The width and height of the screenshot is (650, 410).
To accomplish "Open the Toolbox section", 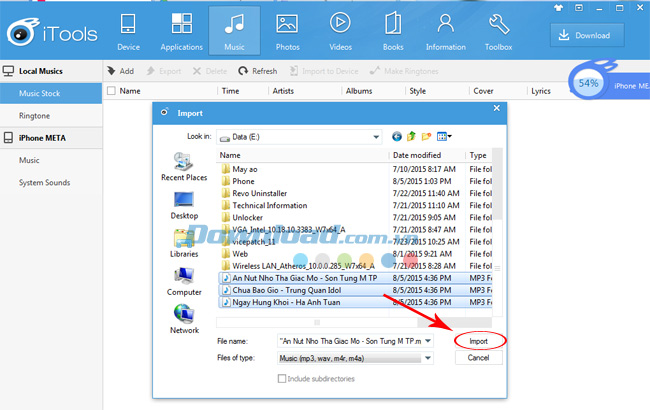I will click(499, 30).
